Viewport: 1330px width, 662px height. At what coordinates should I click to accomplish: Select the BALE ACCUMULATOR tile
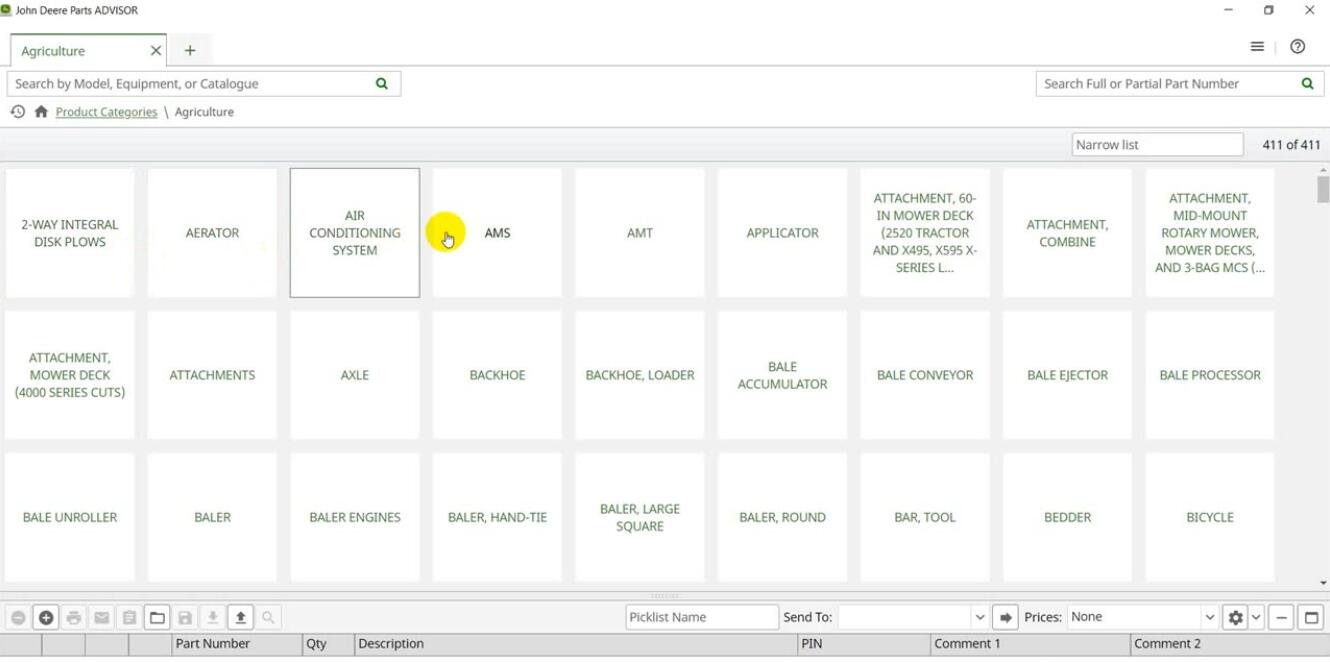click(x=782, y=375)
